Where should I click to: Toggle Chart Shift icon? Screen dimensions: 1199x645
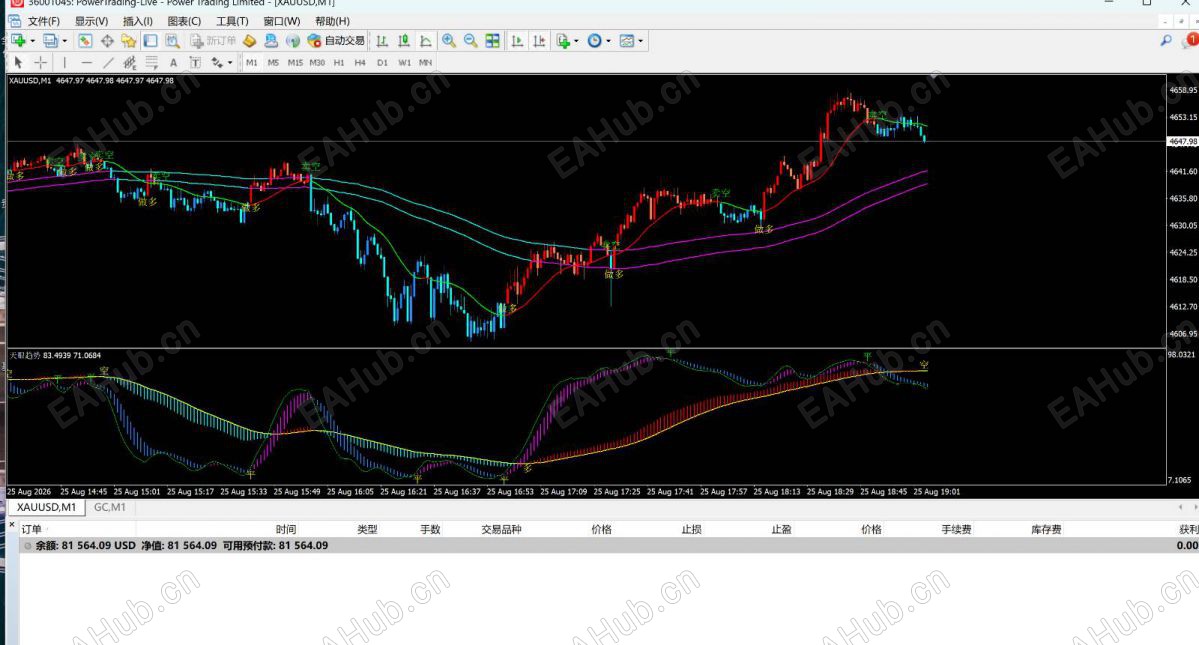539,41
